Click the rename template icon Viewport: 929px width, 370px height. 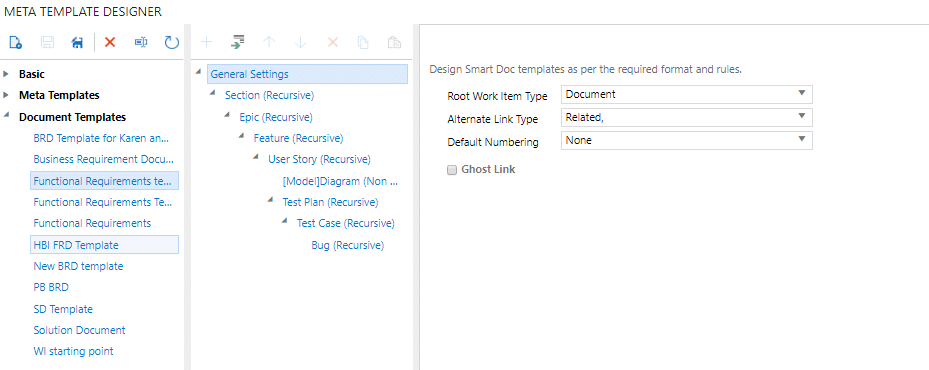tap(140, 42)
